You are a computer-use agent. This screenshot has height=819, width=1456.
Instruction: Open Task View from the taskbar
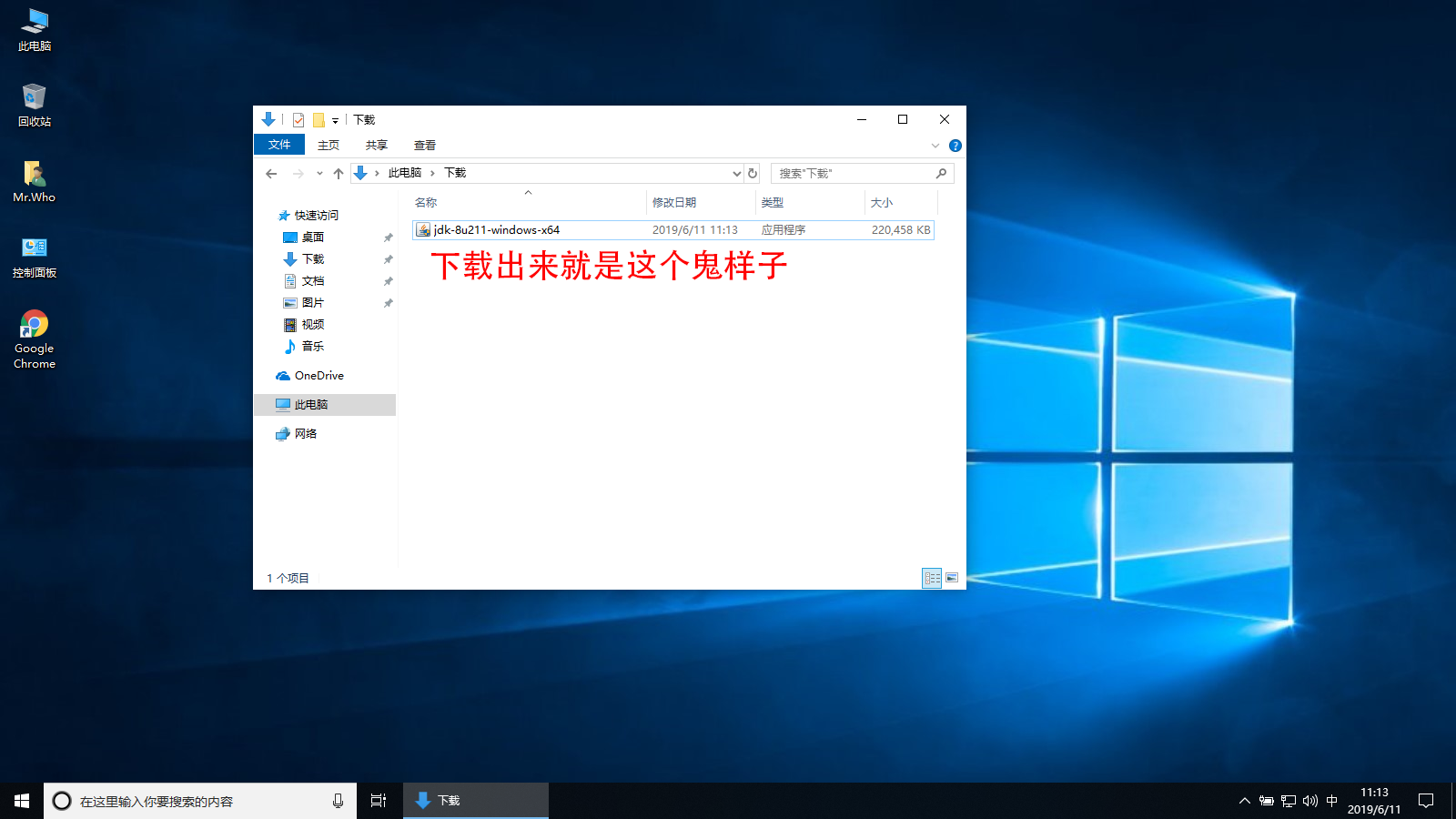point(379,801)
